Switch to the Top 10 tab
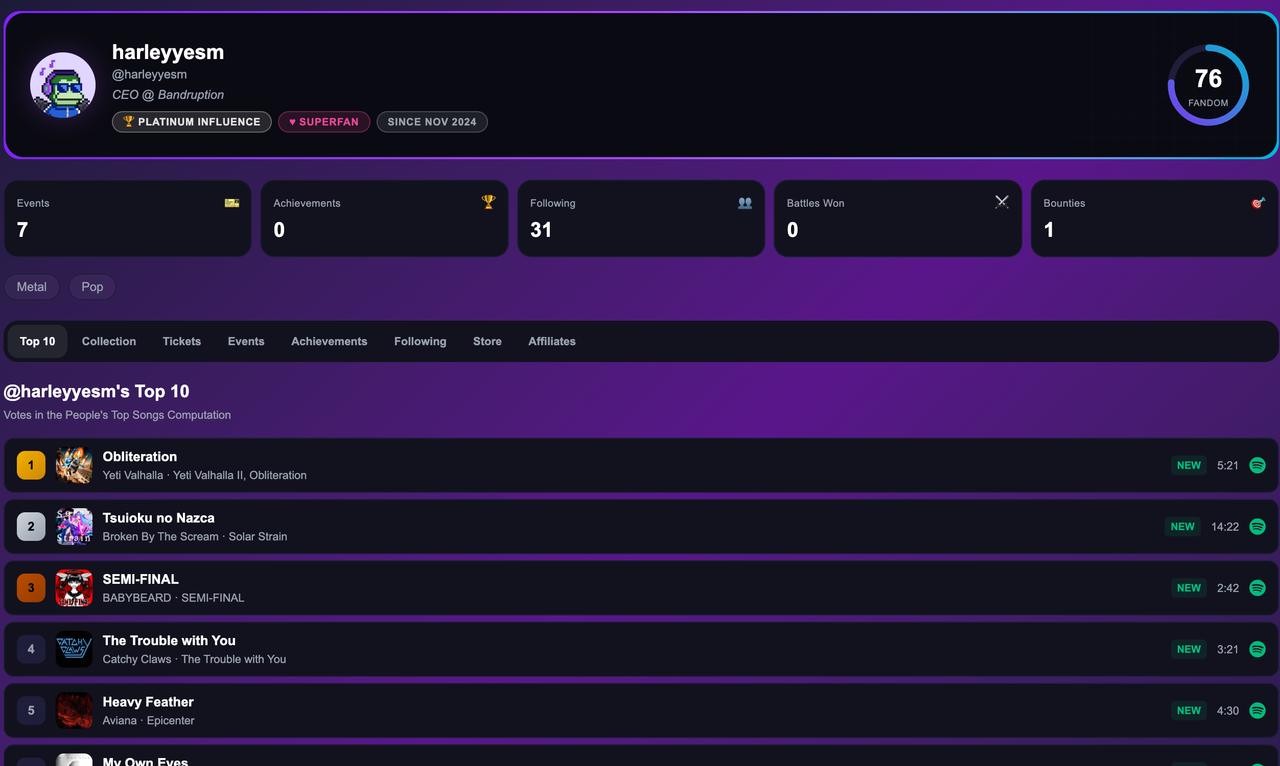This screenshot has width=1280, height=766. click(x=38, y=341)
